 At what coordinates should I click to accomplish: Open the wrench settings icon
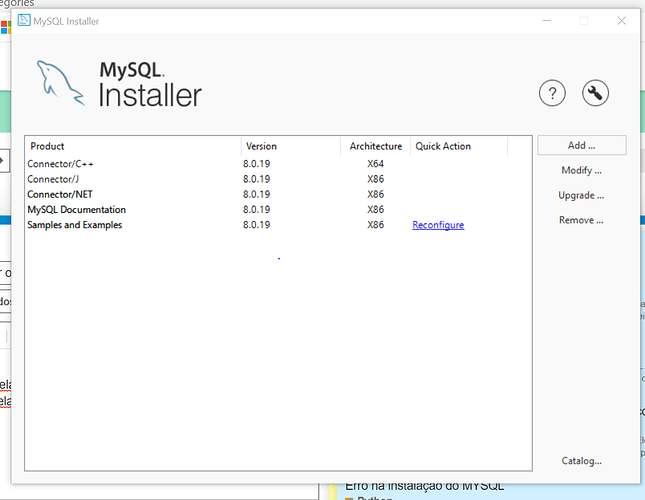click(595, 93)
